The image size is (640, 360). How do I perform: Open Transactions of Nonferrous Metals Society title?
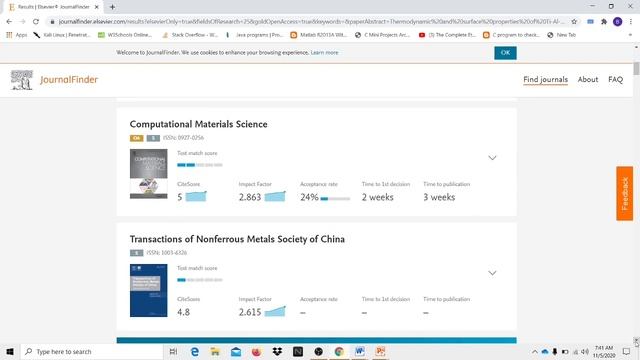tap(237, 239)
